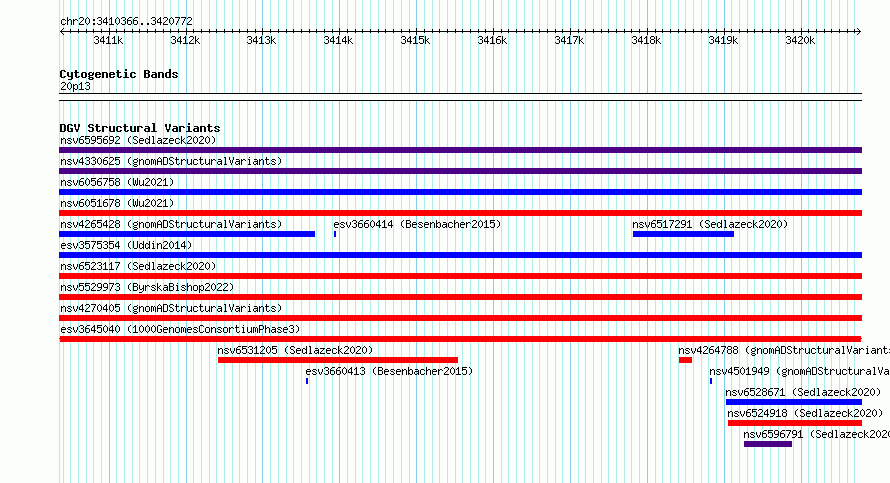Click the 3412k ruler position
Viewport: 890px width, 483px height.
pos(185,40)
